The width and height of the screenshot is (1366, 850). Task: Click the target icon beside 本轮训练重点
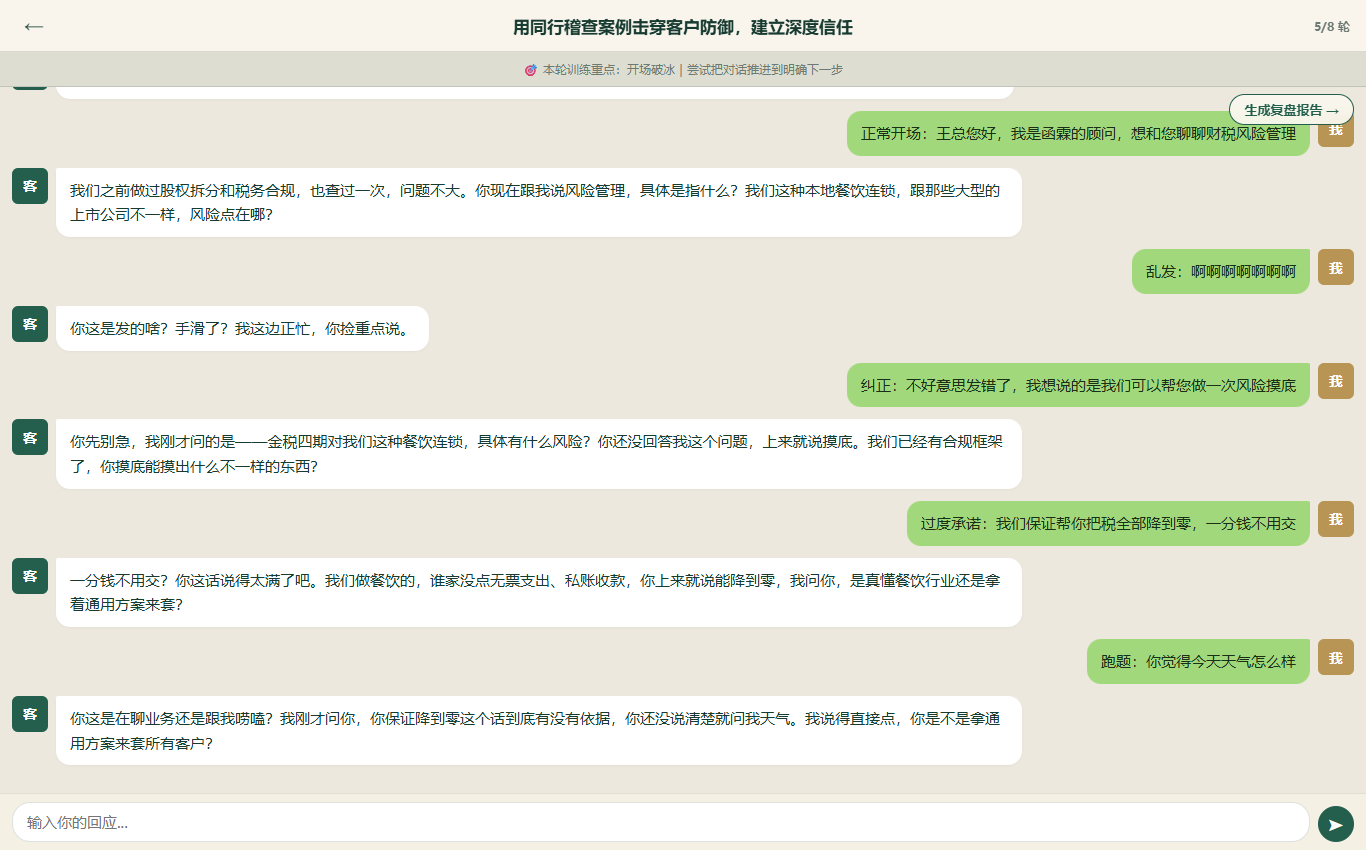pos(530,70)
